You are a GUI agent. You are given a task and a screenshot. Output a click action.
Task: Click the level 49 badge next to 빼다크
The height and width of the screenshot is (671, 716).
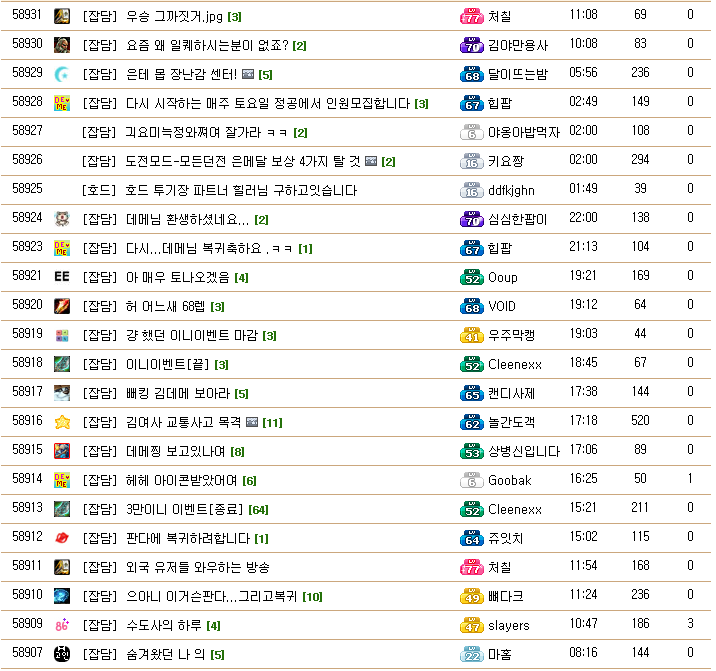click(472, 597)
